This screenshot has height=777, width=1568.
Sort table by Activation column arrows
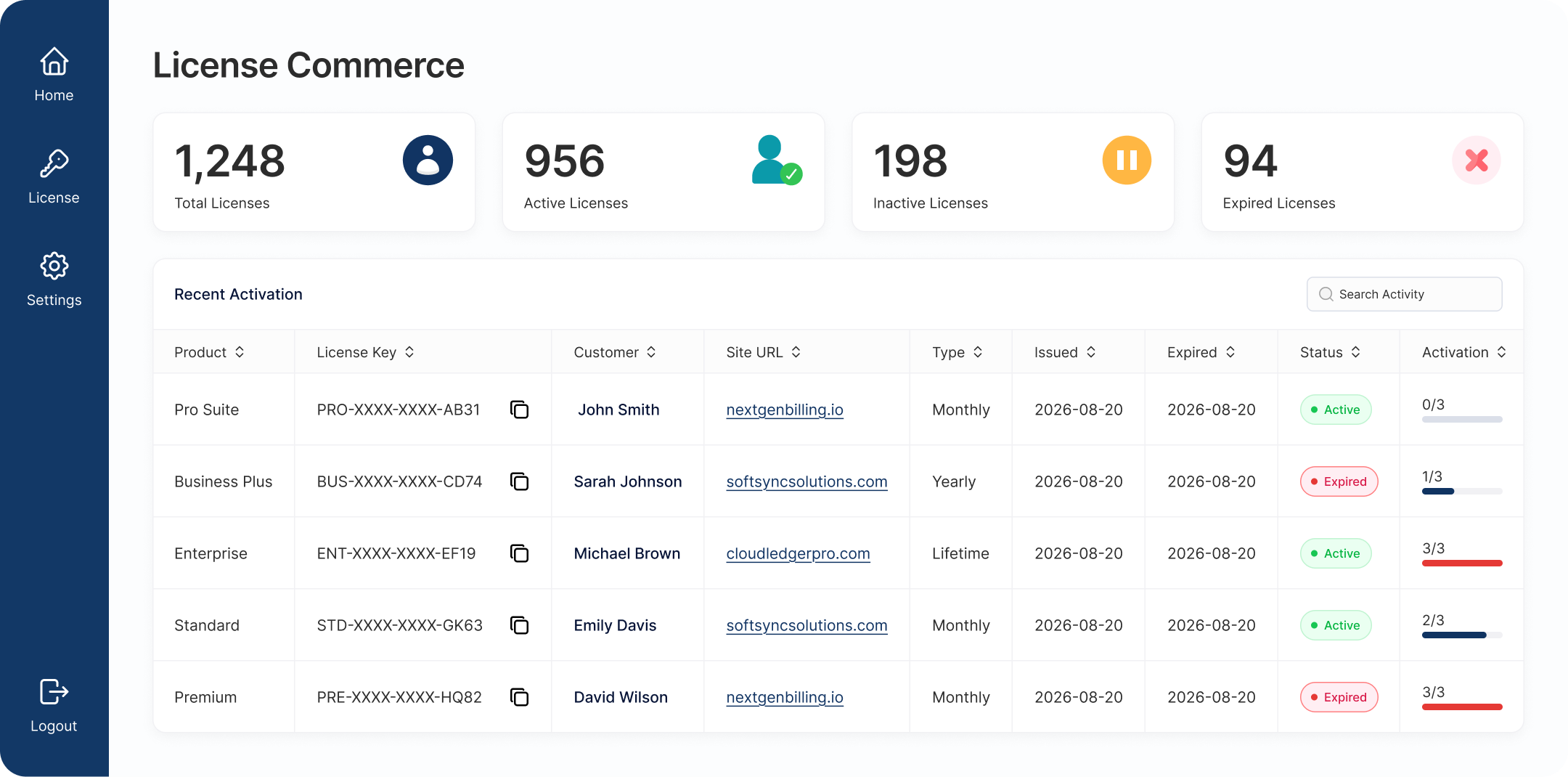point(1501,352)
